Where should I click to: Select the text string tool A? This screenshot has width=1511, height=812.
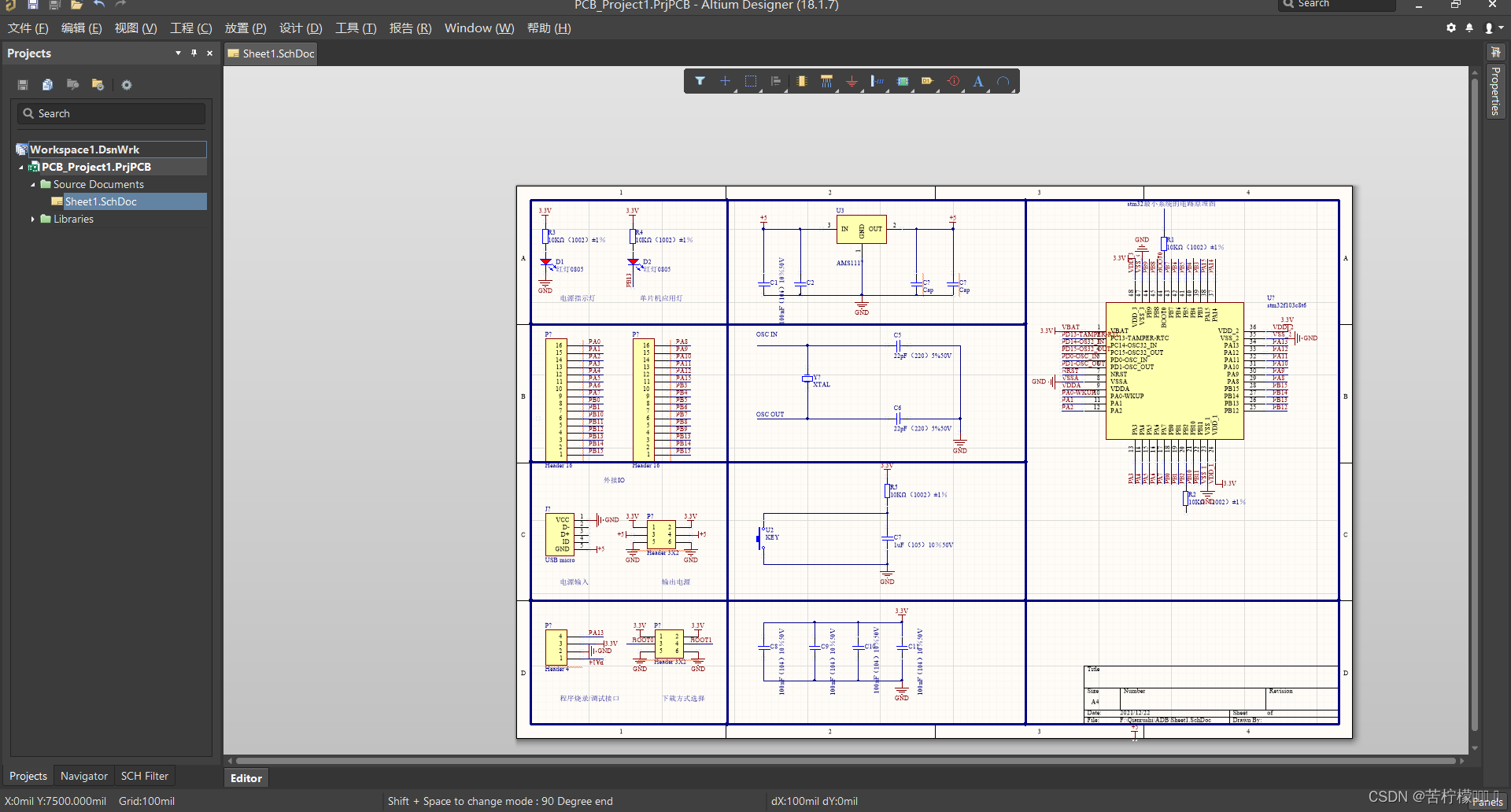tap(978, 81)
